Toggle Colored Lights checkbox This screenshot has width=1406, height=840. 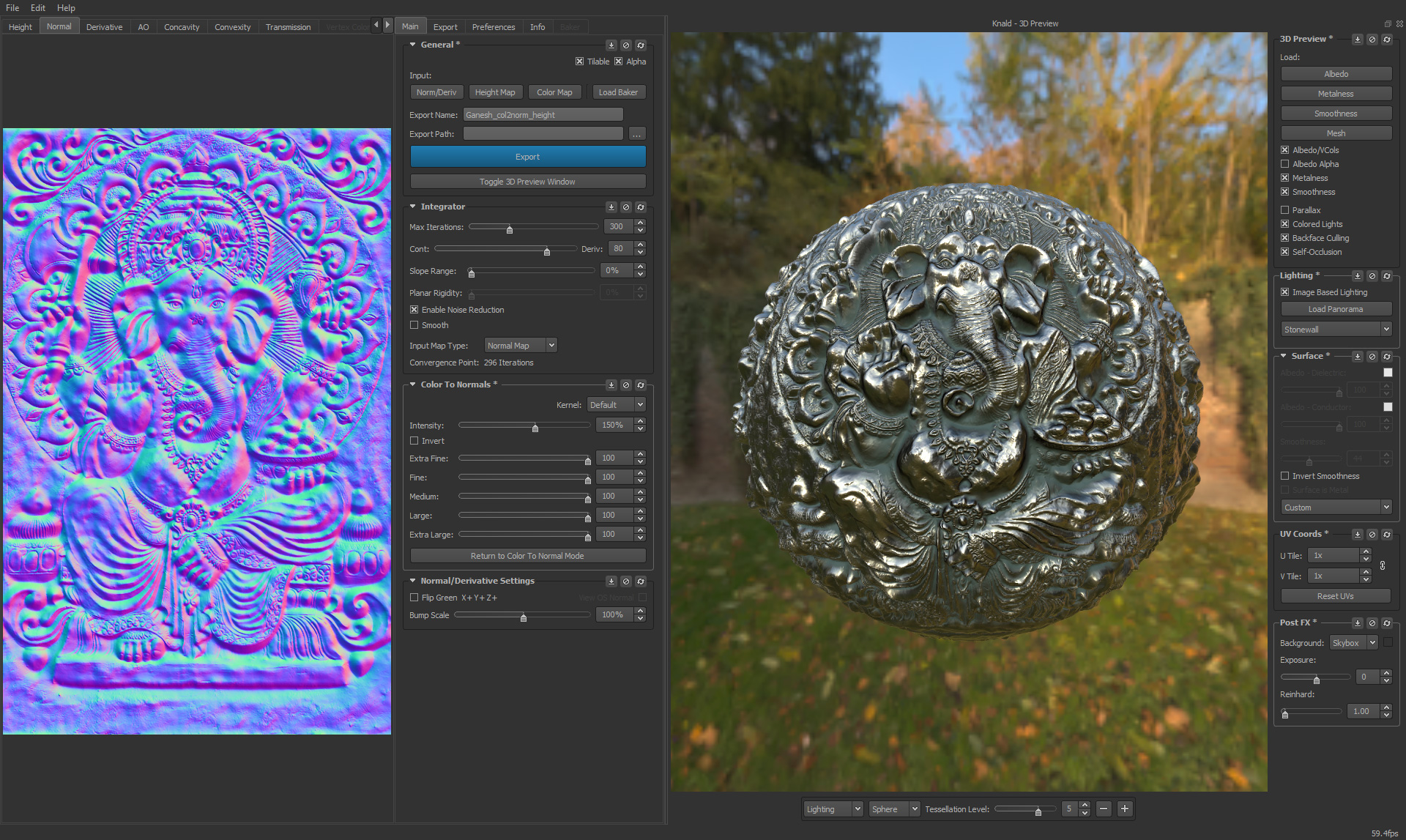tap(1285, 224)
